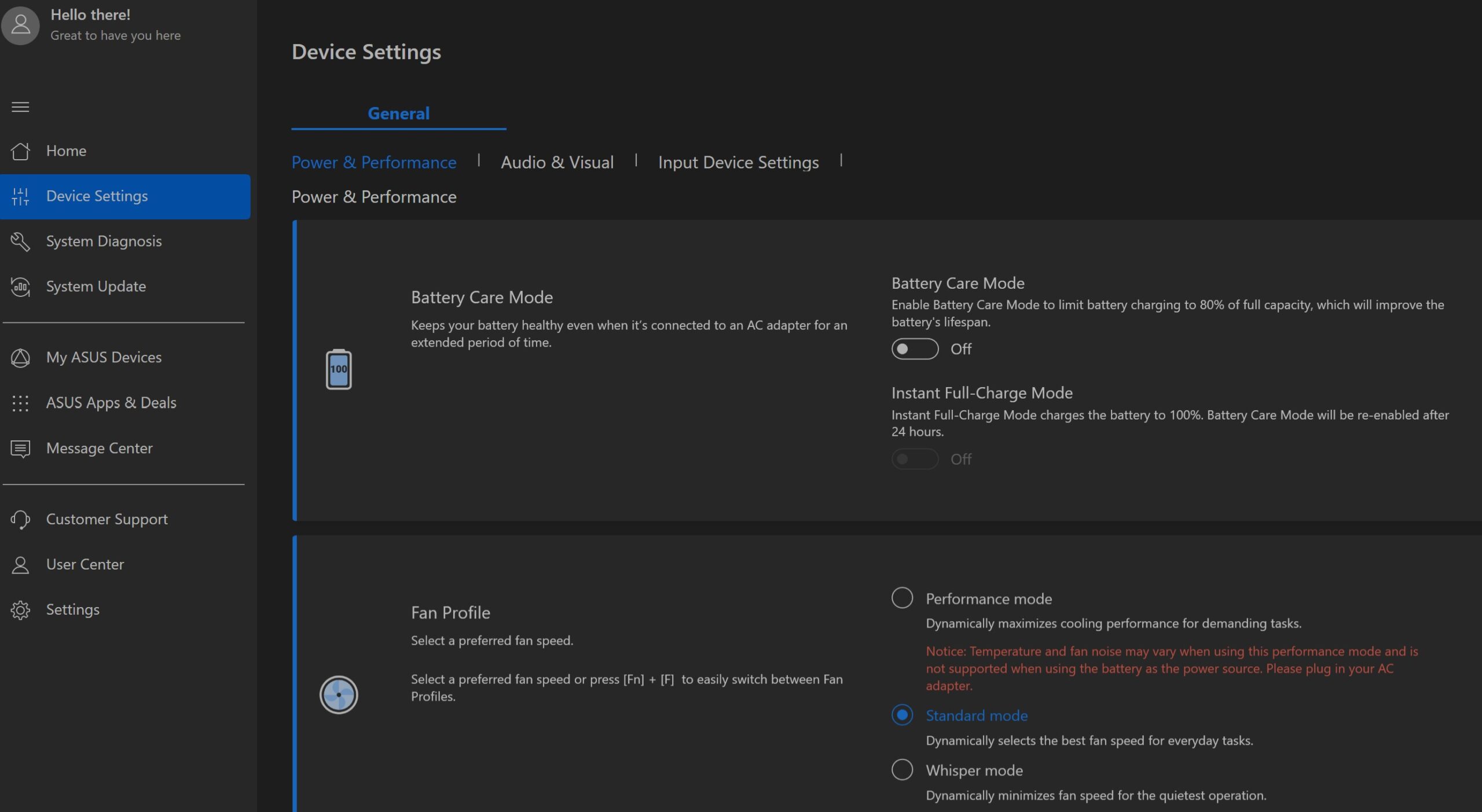Click the user profile avatar
This screenshot has height=812, width=1482.
pos(21,24)
